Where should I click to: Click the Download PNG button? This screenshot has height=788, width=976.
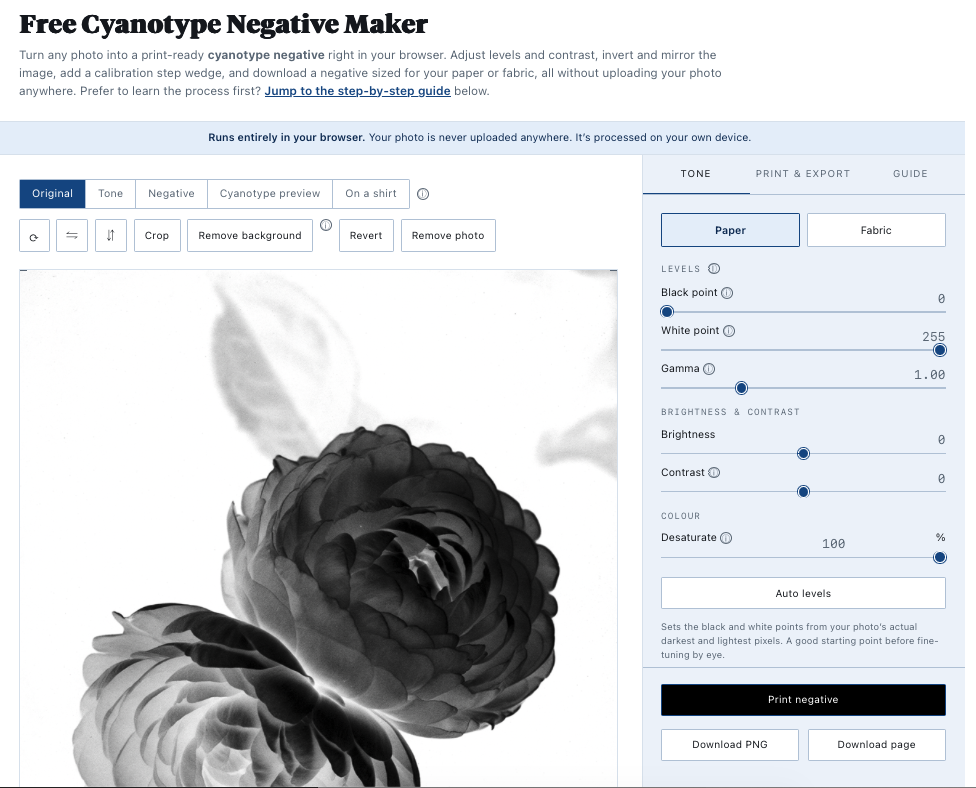[730, 744]
